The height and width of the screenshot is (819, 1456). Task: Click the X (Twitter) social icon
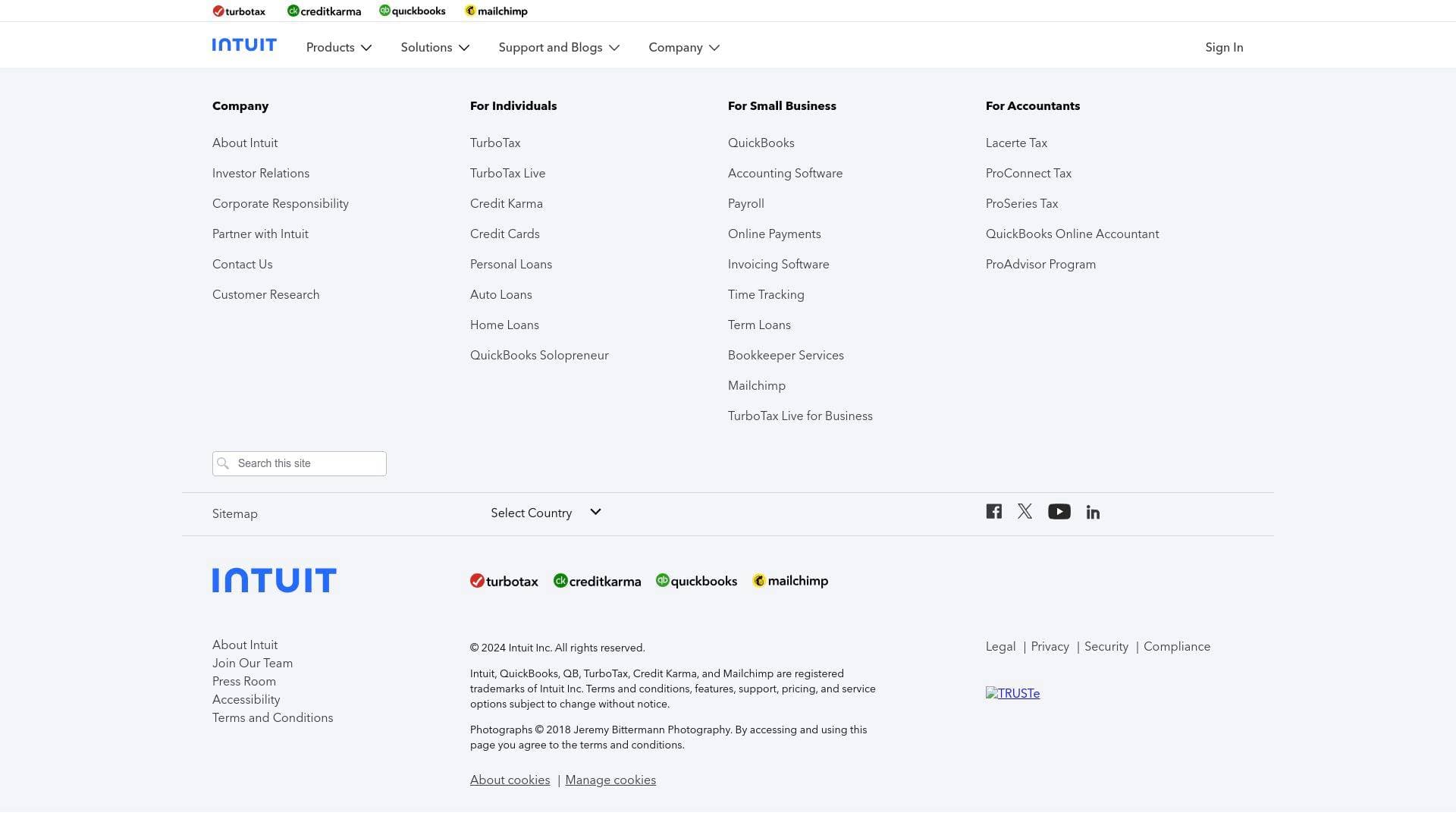click(x=1025, y=511)
